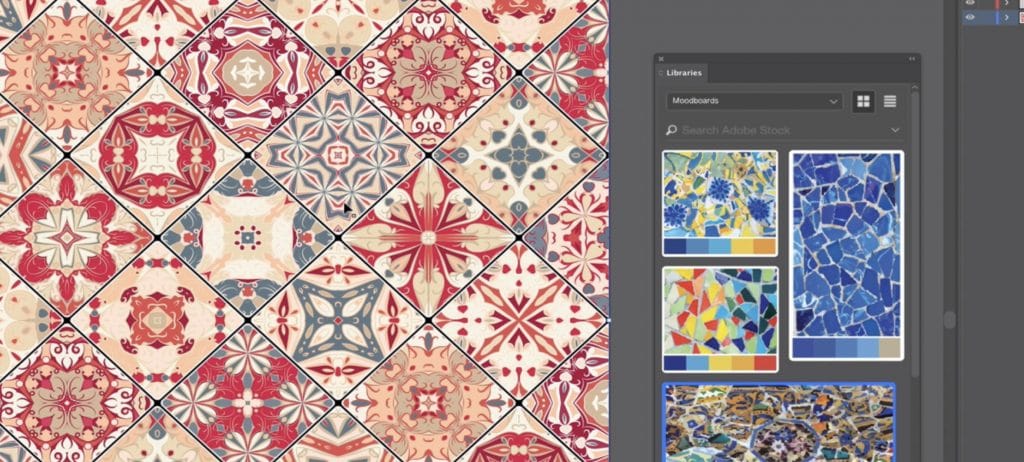Expand the highlighted blue layer's chevron
Screen dimensions: 1024x462
point(1006,18)
